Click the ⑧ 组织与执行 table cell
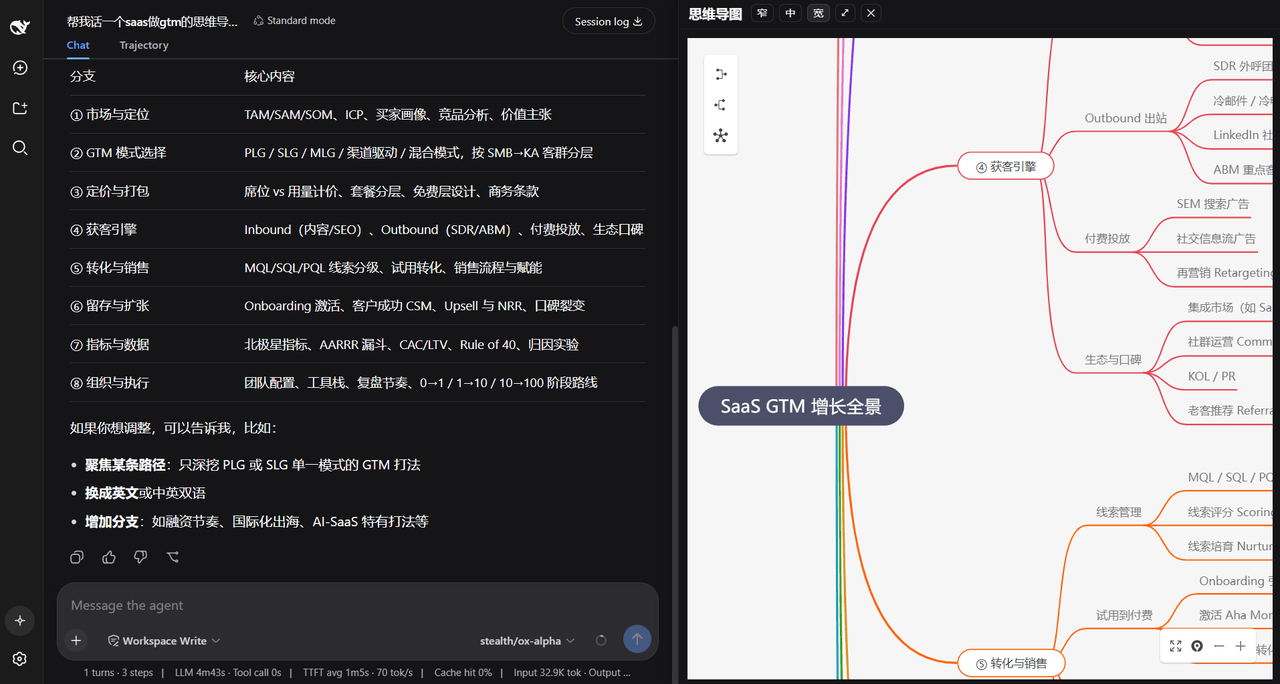The image size is (1280, 684). pyautogui.click(x=110, y=382)
